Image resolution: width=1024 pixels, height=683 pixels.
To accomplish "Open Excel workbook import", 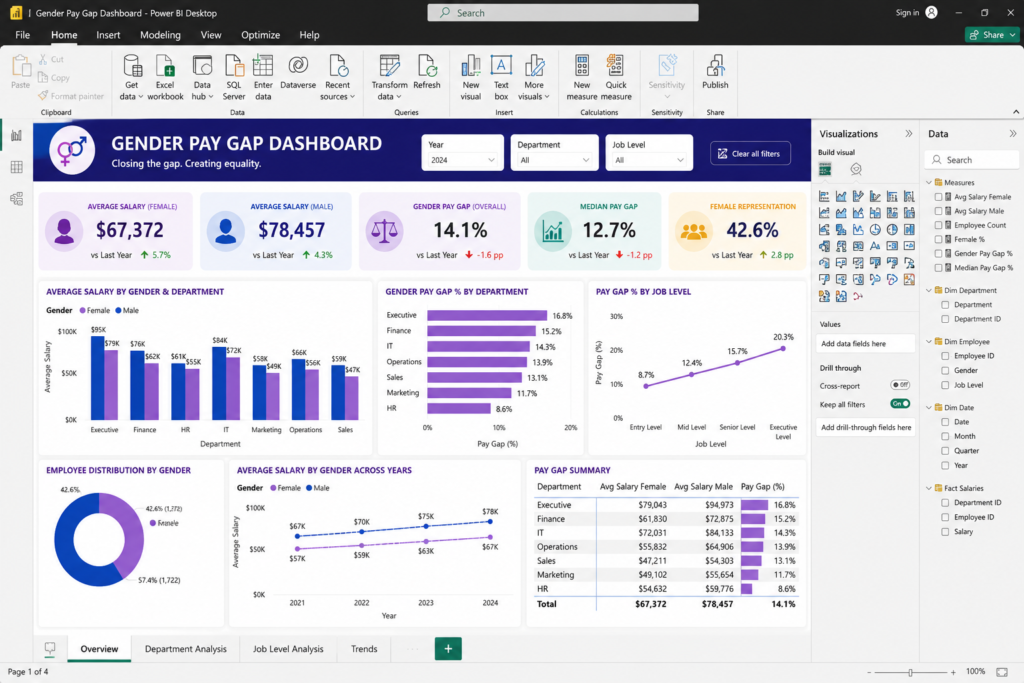I will point(165,77).
